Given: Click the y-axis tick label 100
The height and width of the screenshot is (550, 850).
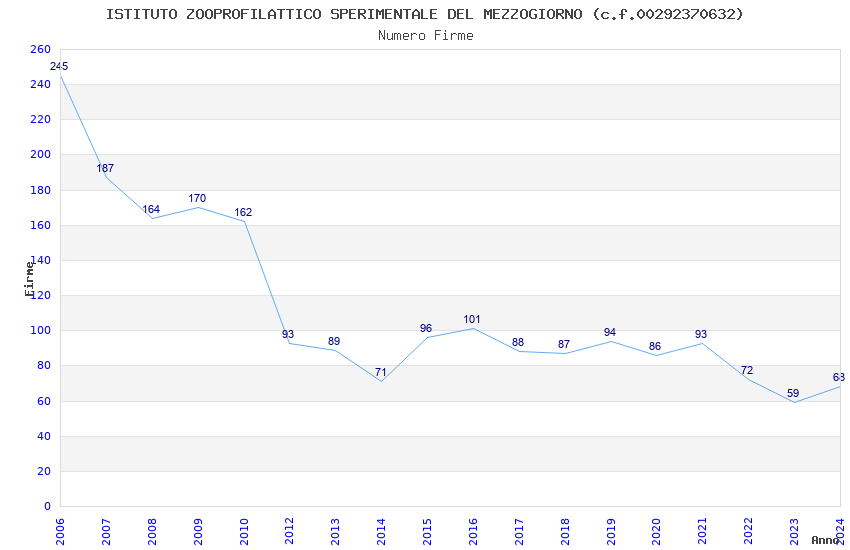Looking at the screenshot, I should click(40, 330).
